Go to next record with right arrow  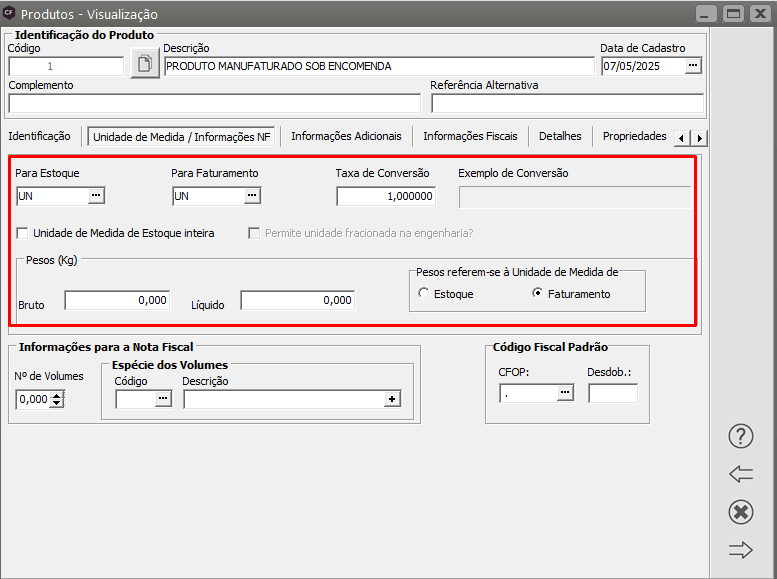(x=740, y=549)
